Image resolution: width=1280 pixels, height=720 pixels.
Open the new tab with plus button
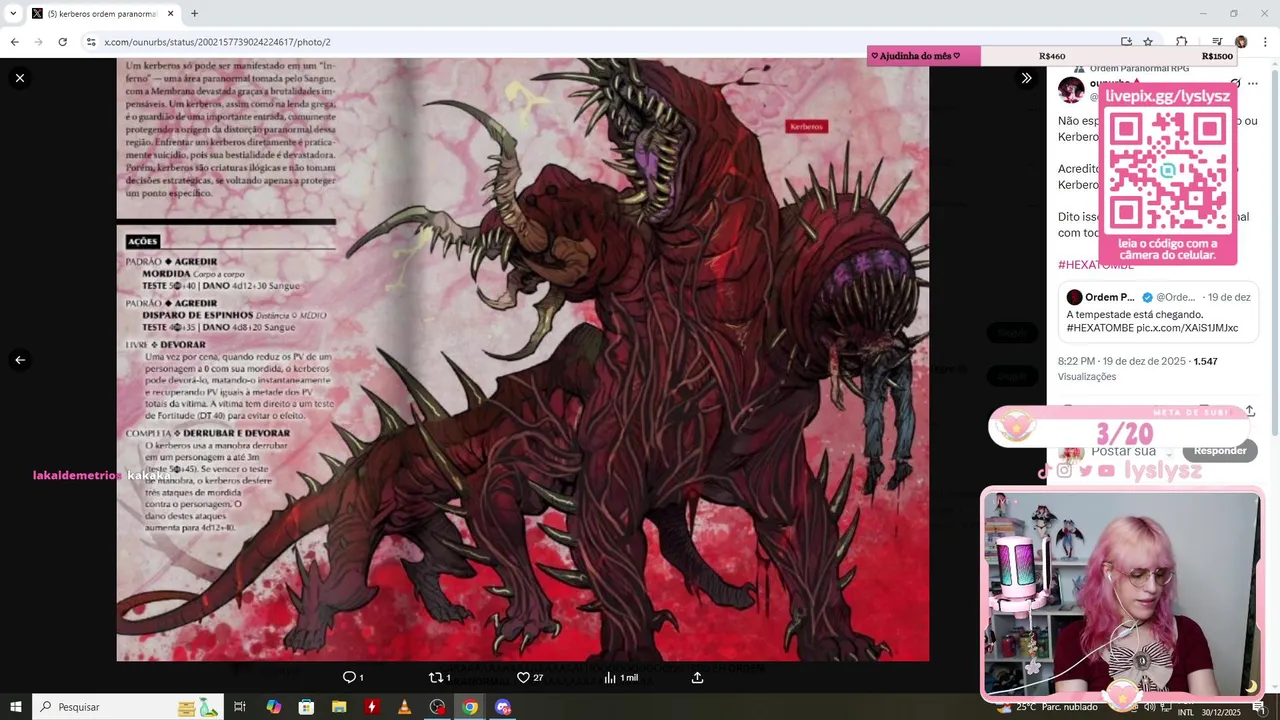pyautogui.click(x=194, y=13)
